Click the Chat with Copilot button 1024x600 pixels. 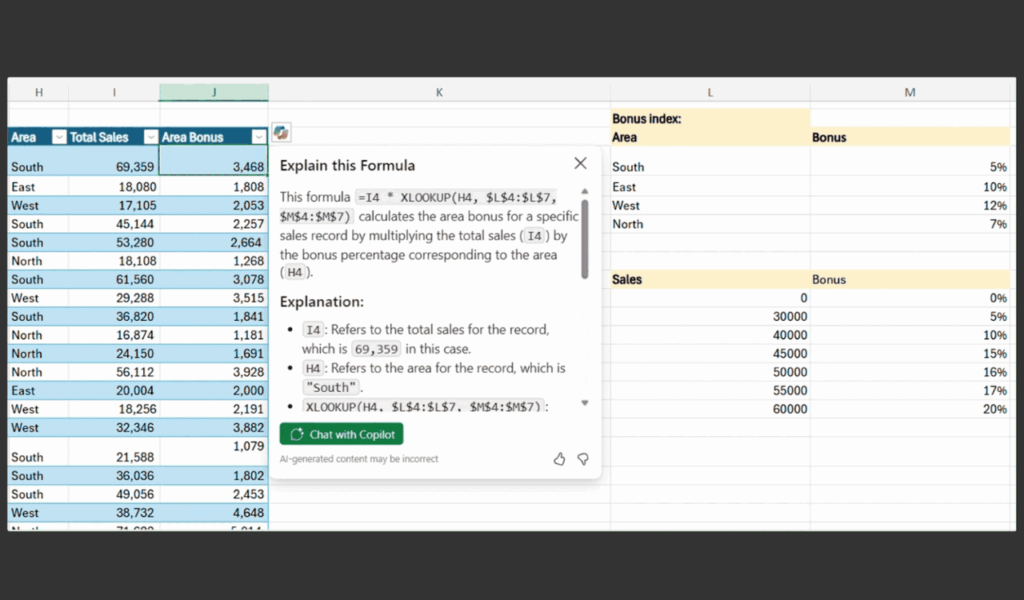(x=341, y=434)
